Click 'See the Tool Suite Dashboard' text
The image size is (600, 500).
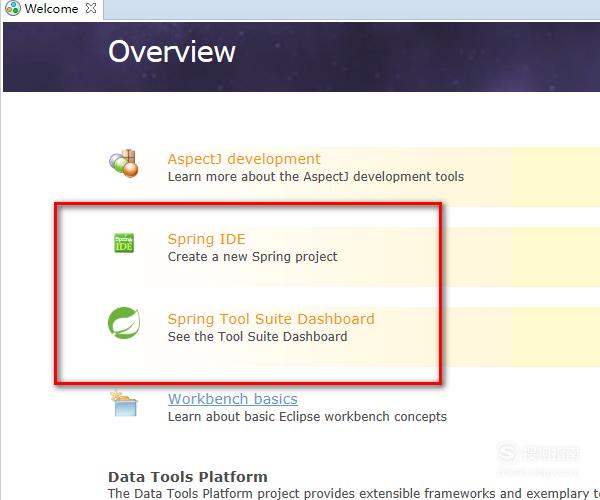coord(258,337)
